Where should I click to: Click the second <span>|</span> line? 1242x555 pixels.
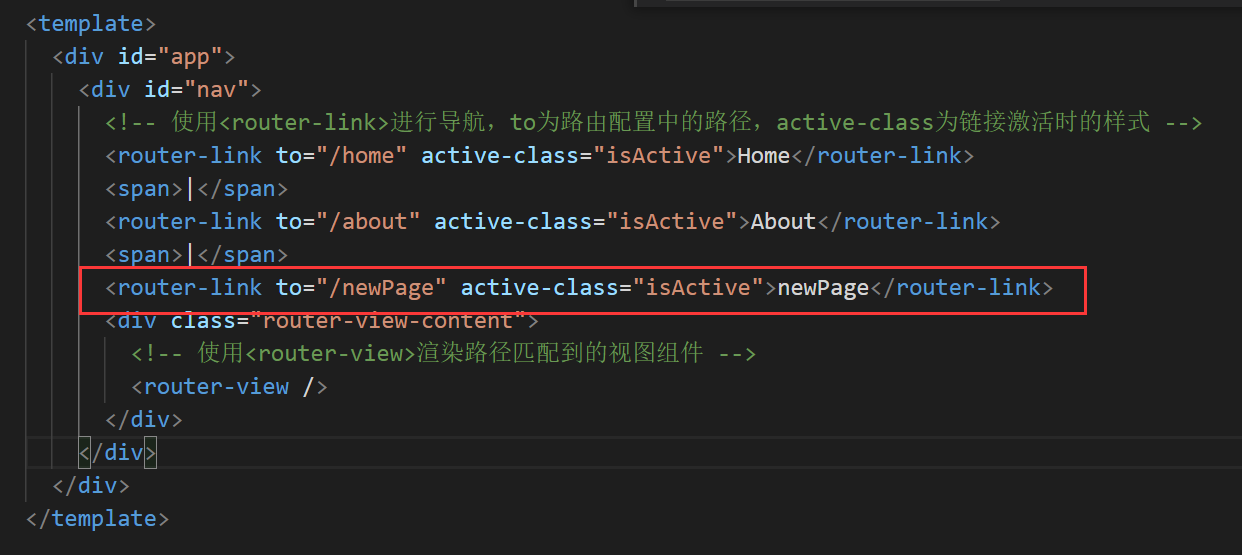[197, 254]
